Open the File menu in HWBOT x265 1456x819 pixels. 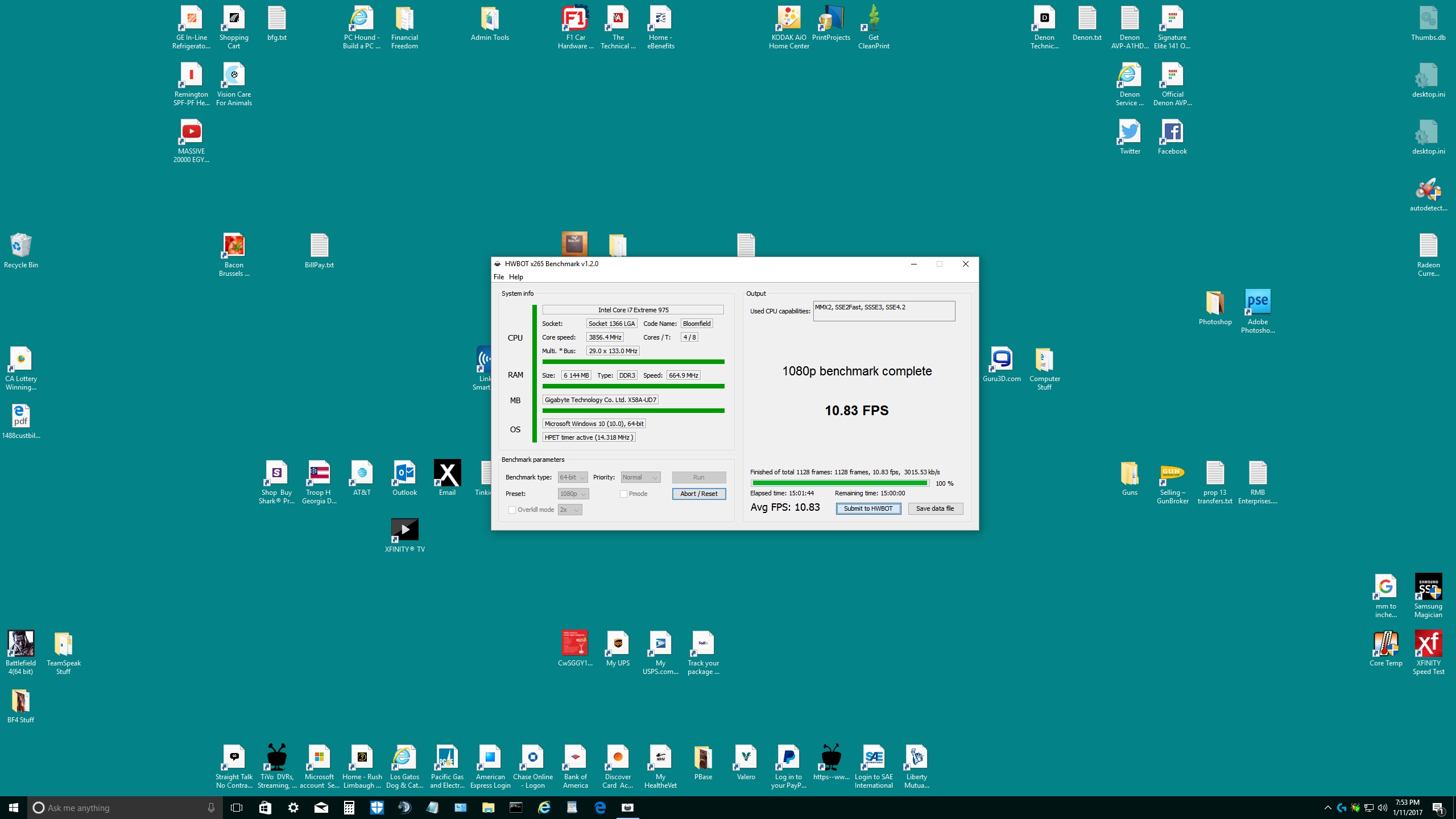click(x=499, y=277)
